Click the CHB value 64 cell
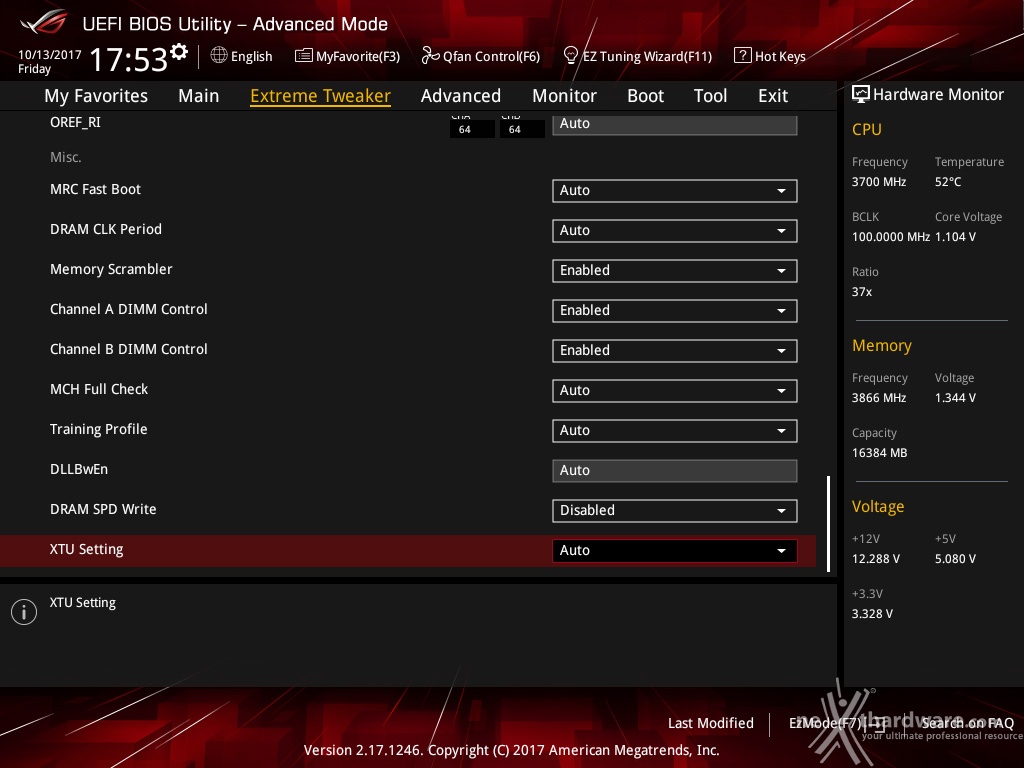The width and height of the screenshot is (1024, 768). (522, 129)
